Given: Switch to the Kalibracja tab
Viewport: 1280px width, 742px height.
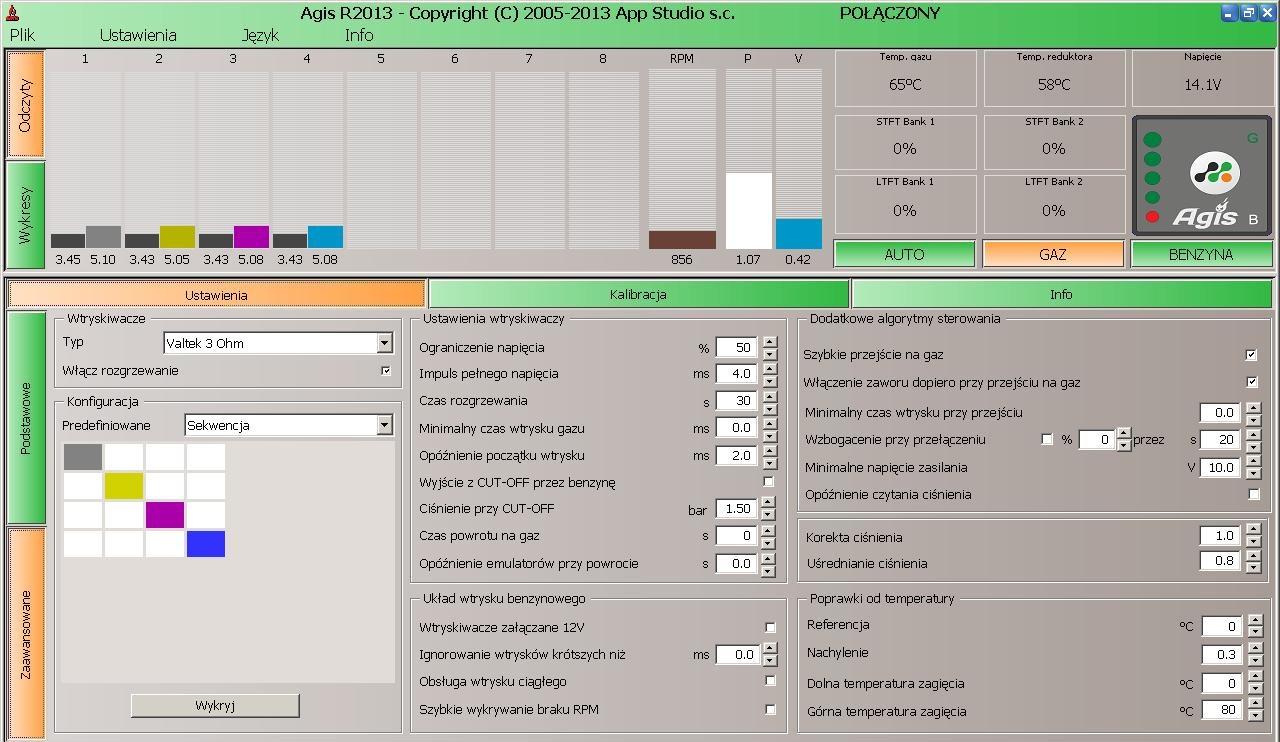Looking at the screenshot, I should click(x=638, y=294).
